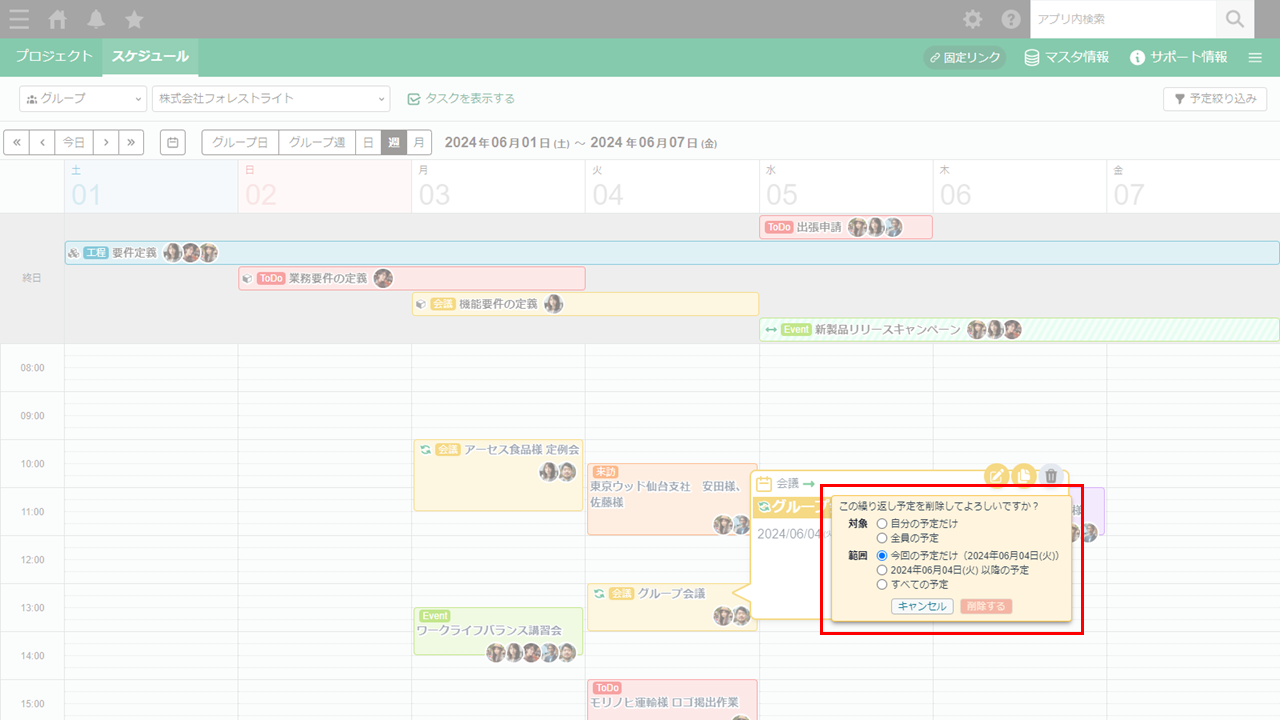Open the calendar date picker icon
The width and height of the screenshot is (1280, 720).
[x=173, y=143]
